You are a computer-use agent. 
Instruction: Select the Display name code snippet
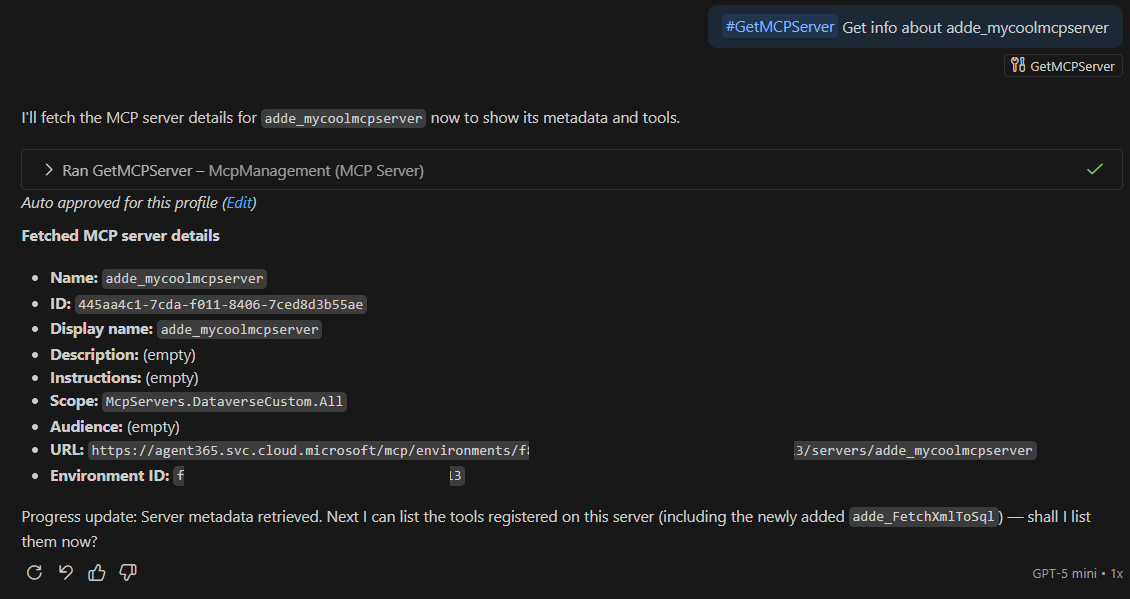tap(239, 328)
